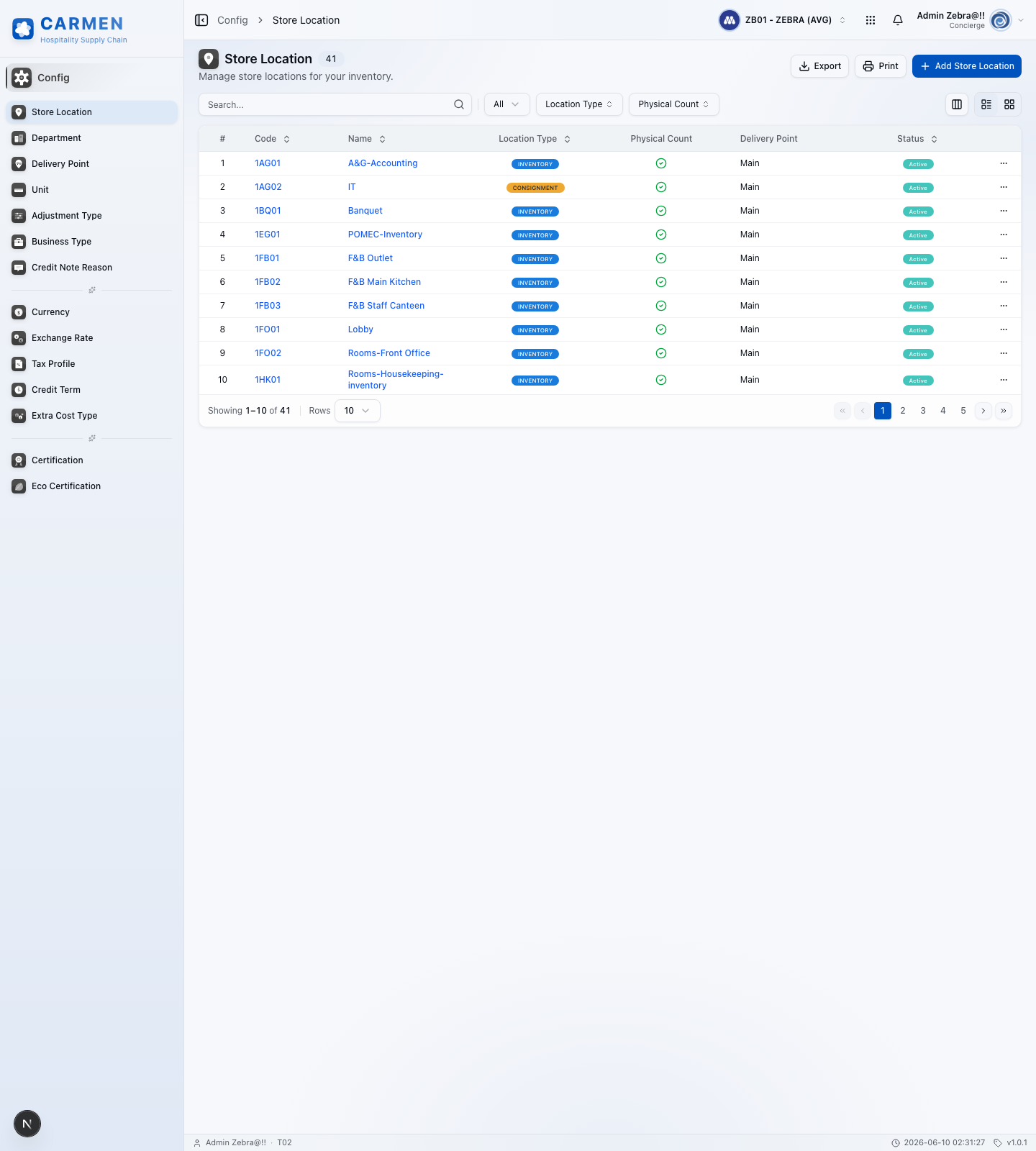Expand user profile menu chevron
This screenshot has width=1036, height=1151.
coord(1021,20)
